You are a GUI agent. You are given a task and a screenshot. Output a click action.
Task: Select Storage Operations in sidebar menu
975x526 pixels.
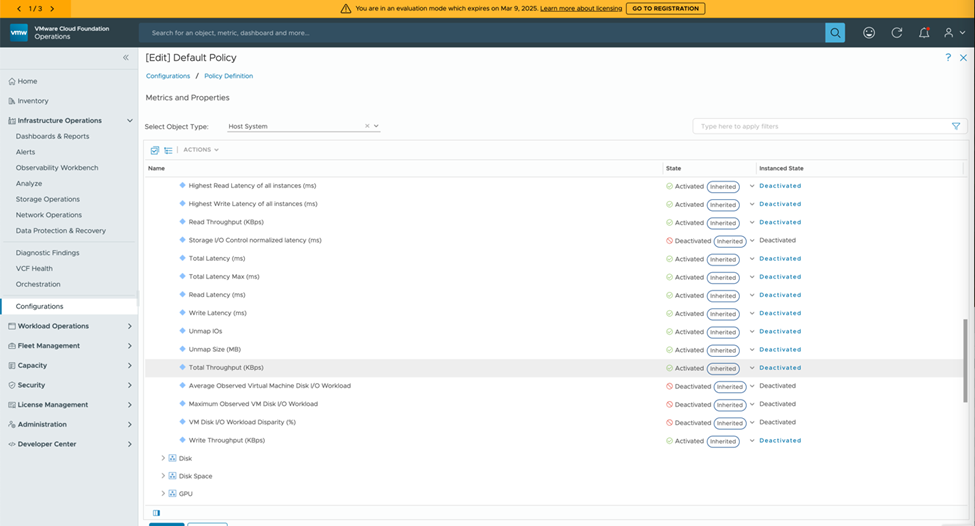coord(48,199)
